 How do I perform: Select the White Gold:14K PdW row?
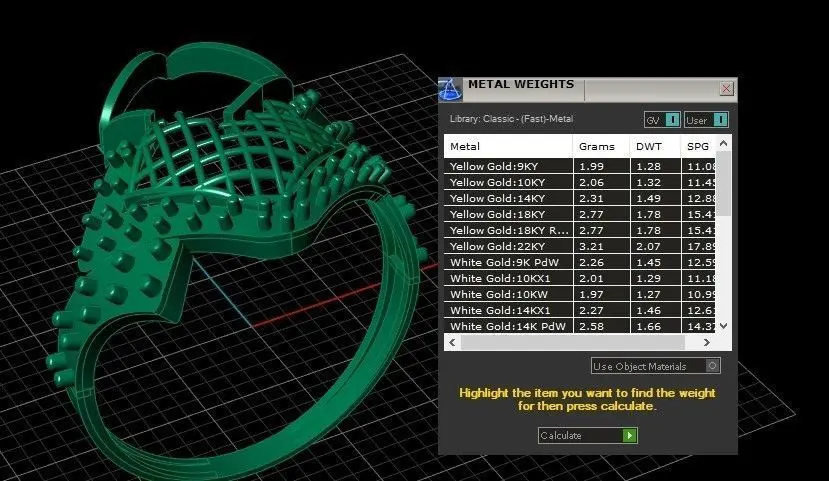tap(580, 326)
